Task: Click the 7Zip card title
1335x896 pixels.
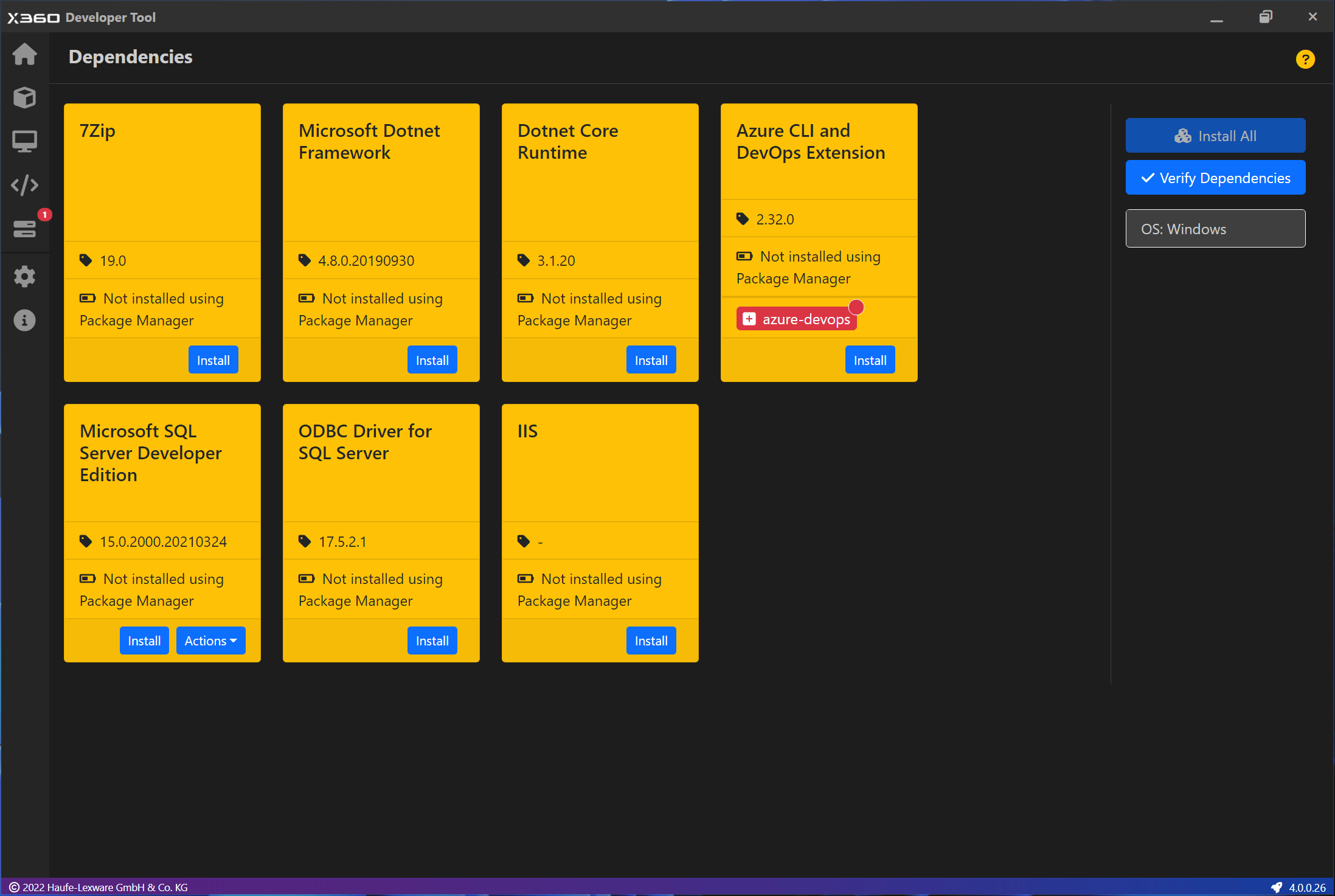Action: click(97, 131)
